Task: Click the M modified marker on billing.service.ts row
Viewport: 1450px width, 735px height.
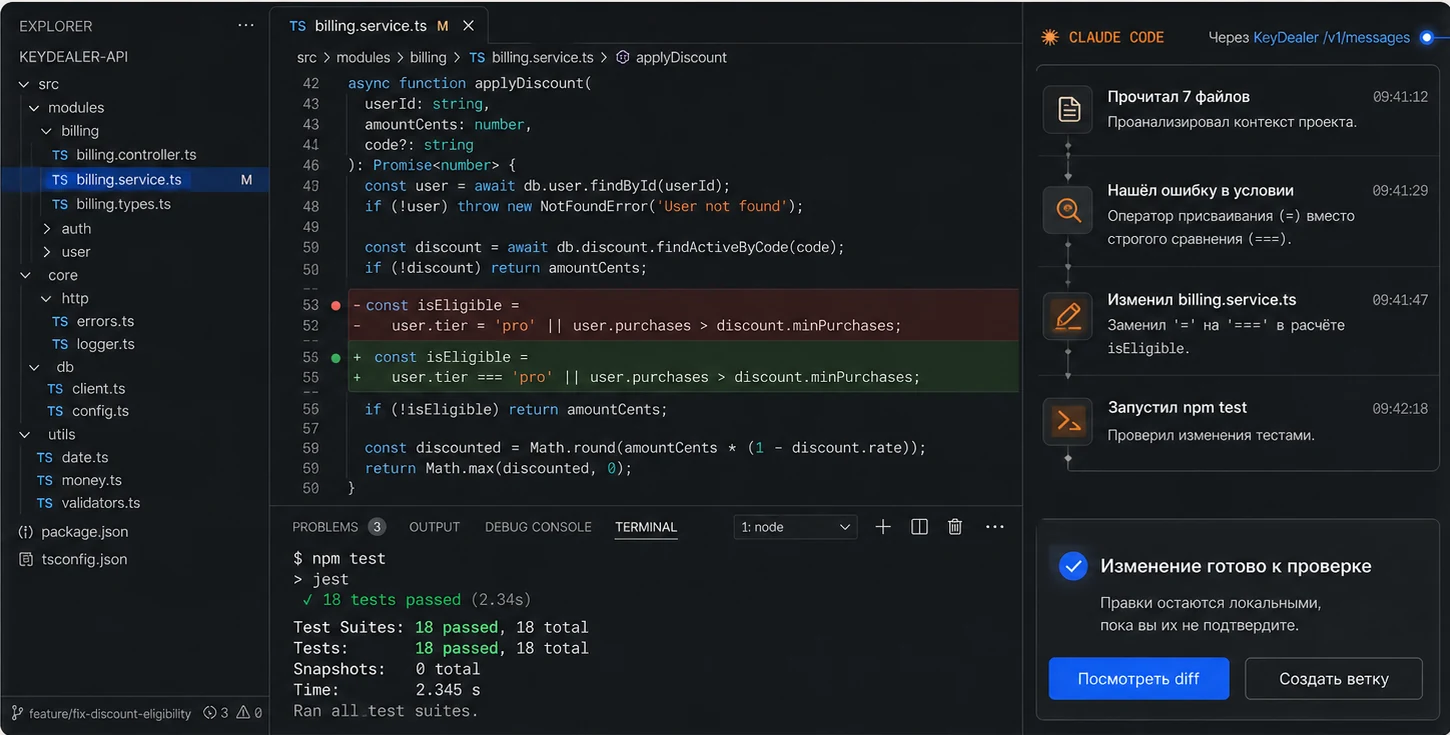Action: [x=247, y=180]
